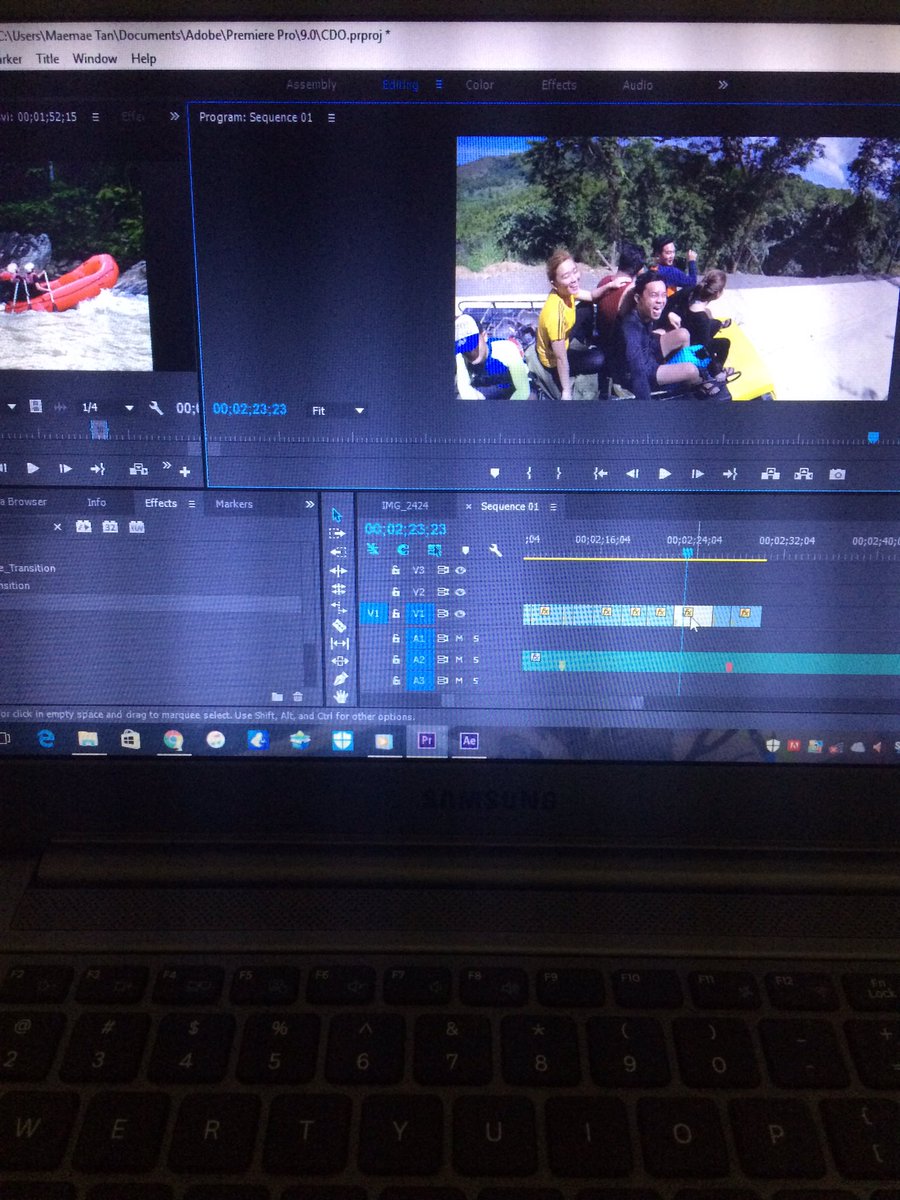Click the Lift button in Program monitor
900x1200 pixels.
point(770,474)
